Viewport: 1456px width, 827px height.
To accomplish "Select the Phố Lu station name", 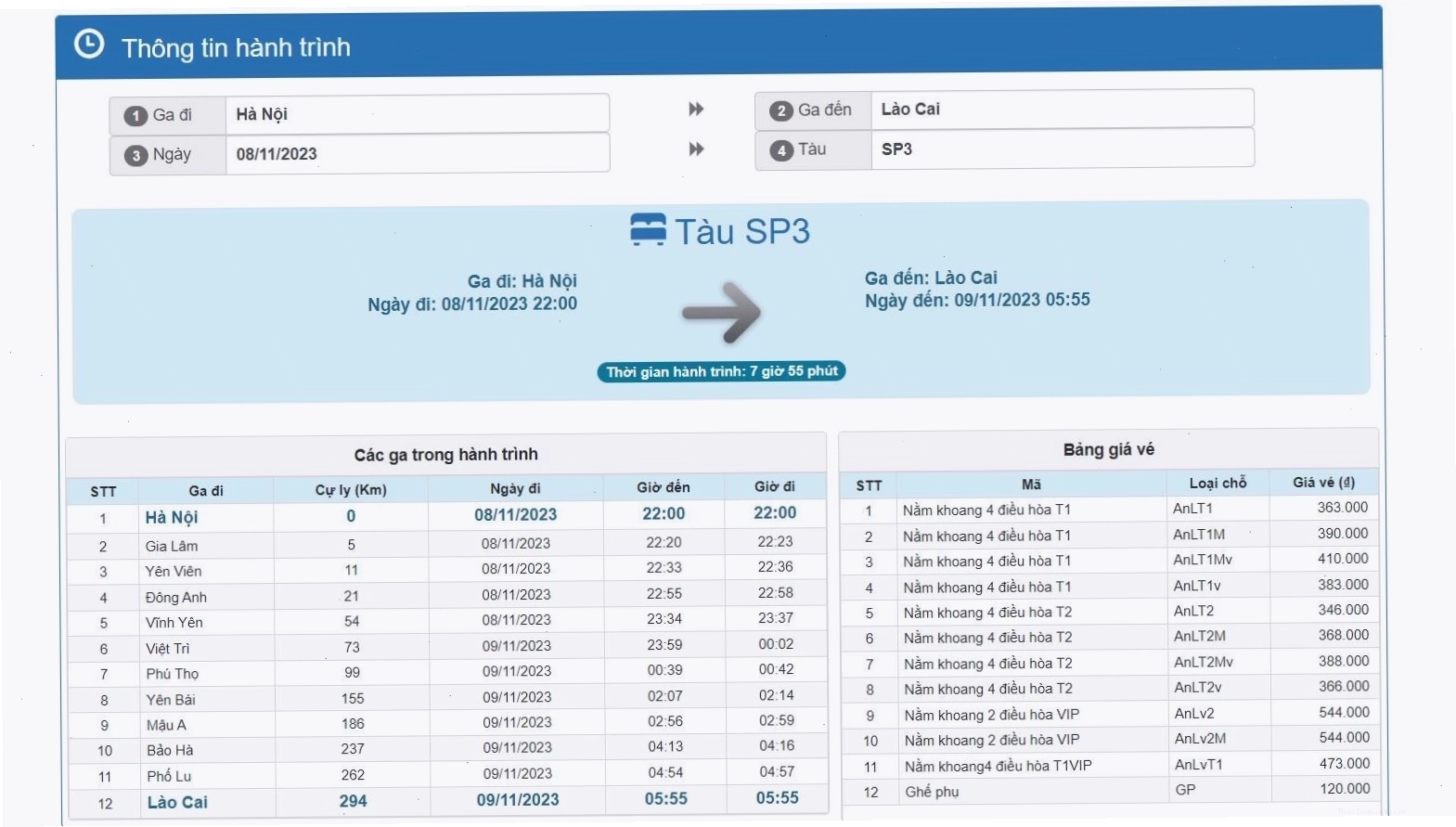I will [x=169, y=776].
